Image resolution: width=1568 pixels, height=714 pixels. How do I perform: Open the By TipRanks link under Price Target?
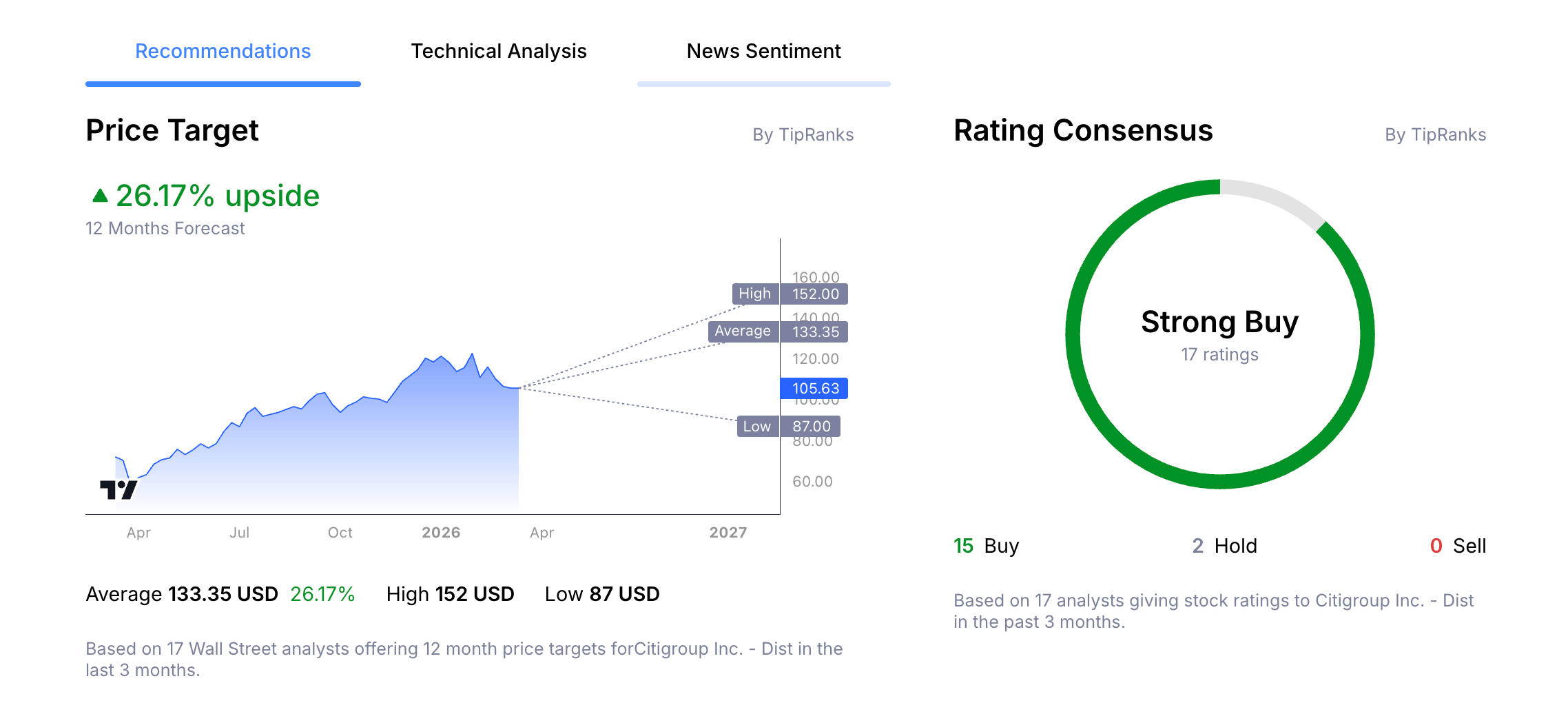pyautogui.click(x=803, y=135)
